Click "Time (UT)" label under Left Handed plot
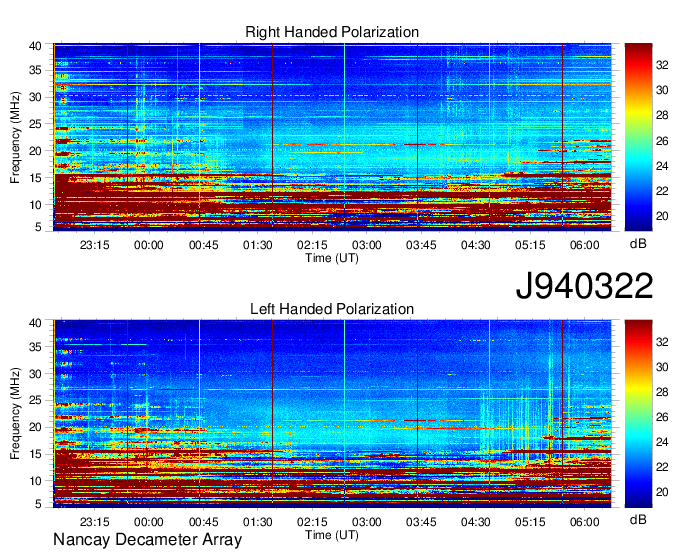This screenshot has width=680, height=552. click(x=332, y=535)
